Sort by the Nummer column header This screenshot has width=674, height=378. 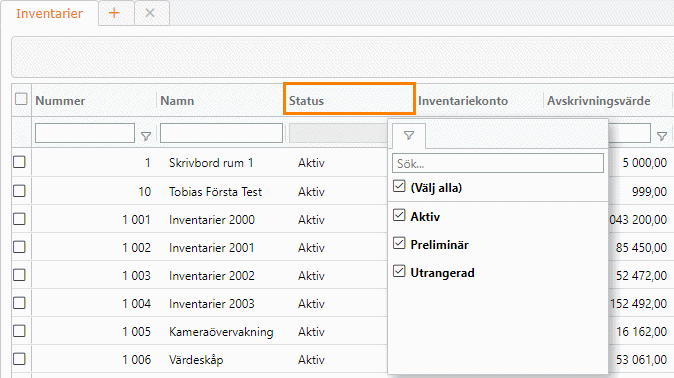[x=60, y=101]
